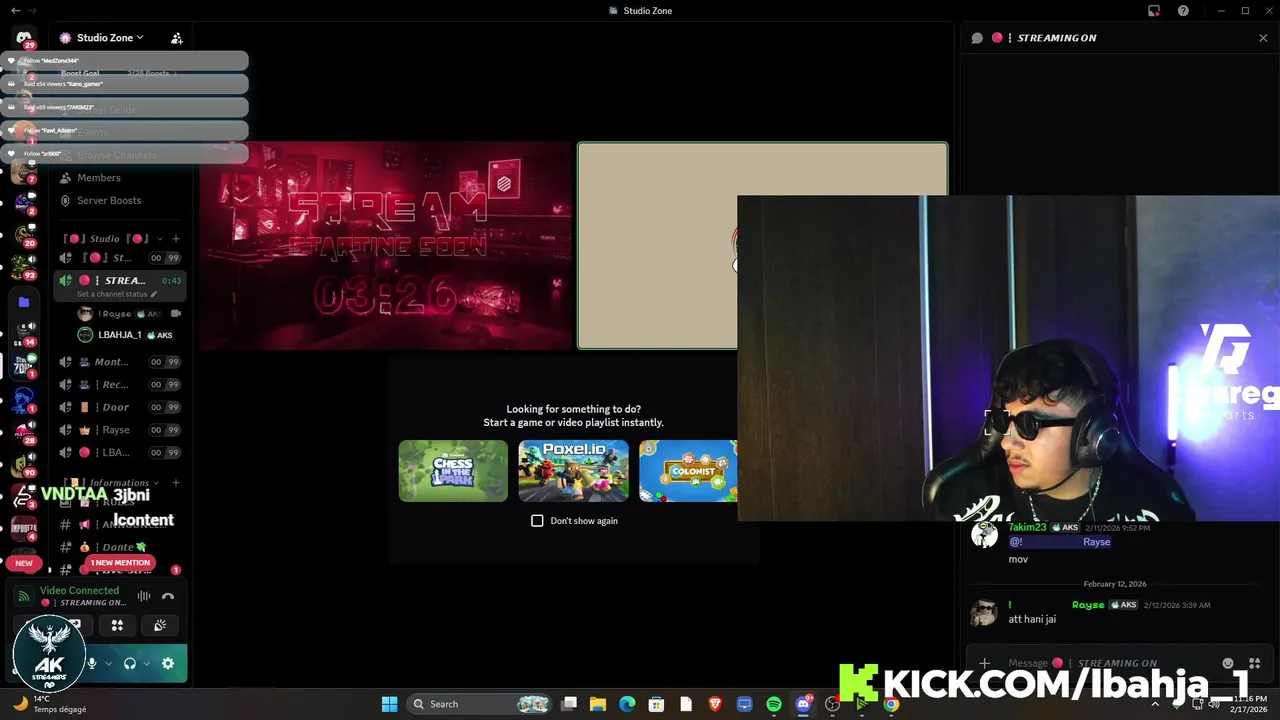Open the server icon showing badge 93
The image size is (1280, 720).
pos(22,267)
